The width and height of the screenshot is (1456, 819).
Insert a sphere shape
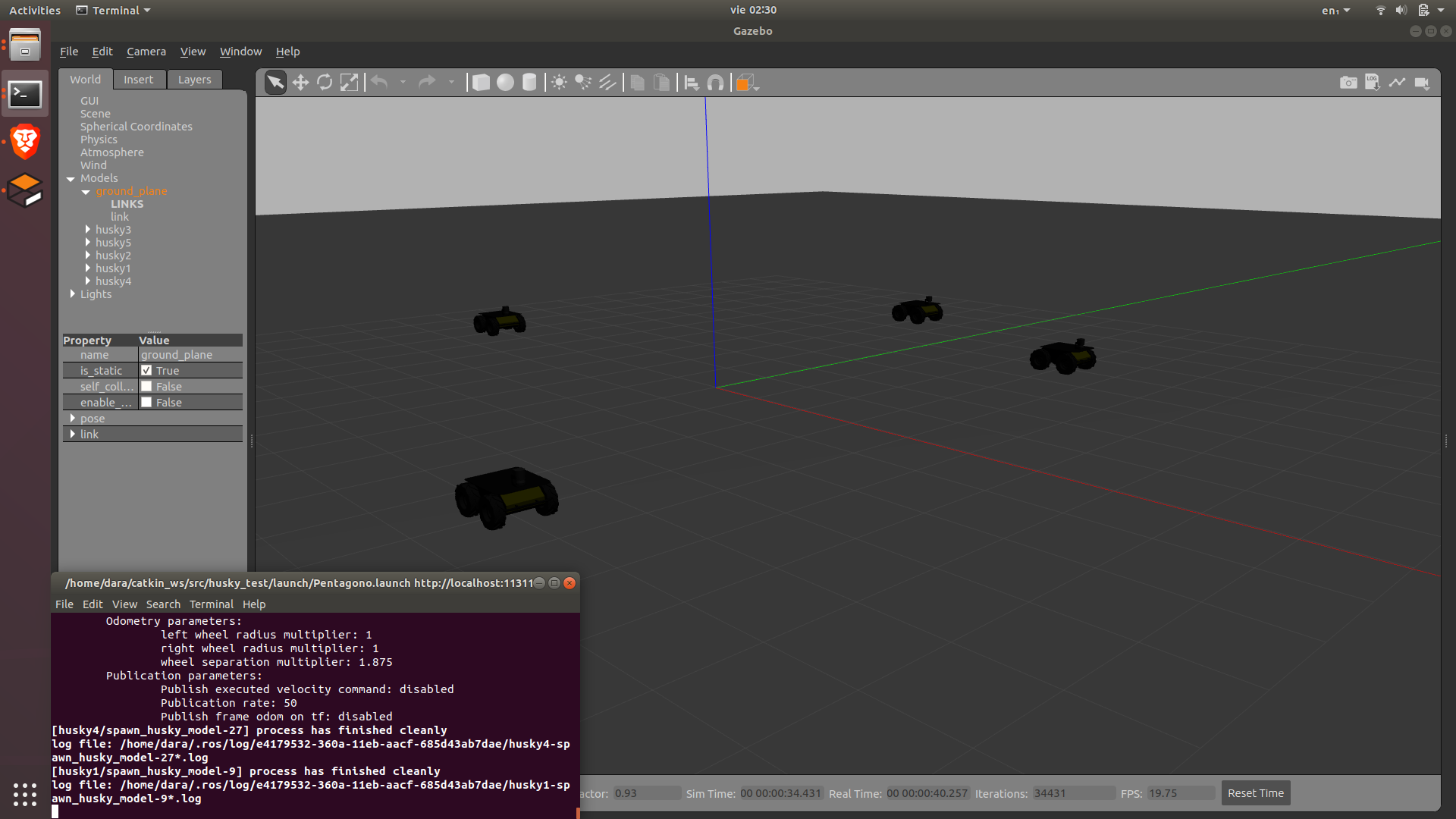pos(505,83)
